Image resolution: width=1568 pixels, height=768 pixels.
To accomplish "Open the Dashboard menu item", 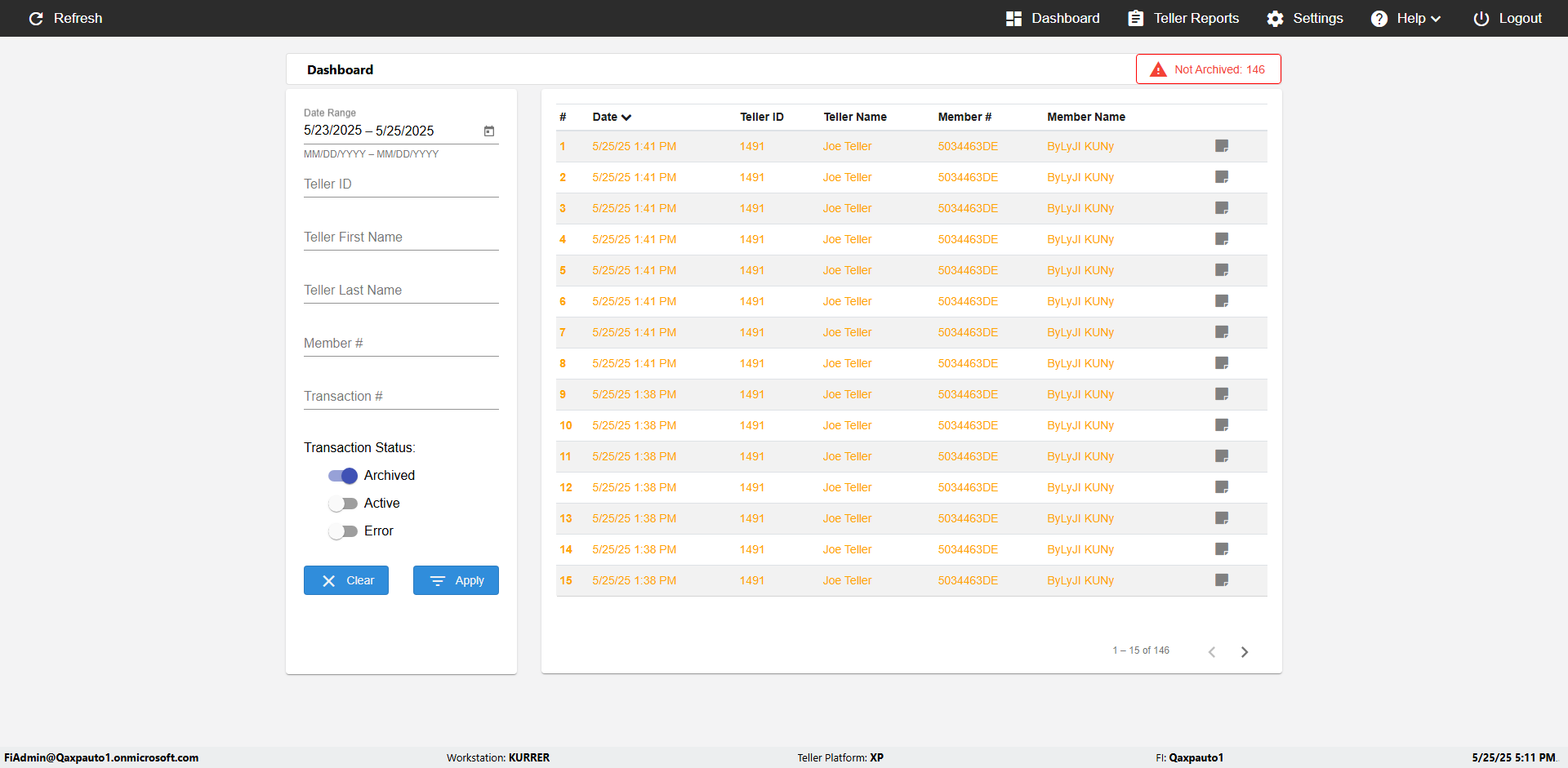I will click(1053, 18).
